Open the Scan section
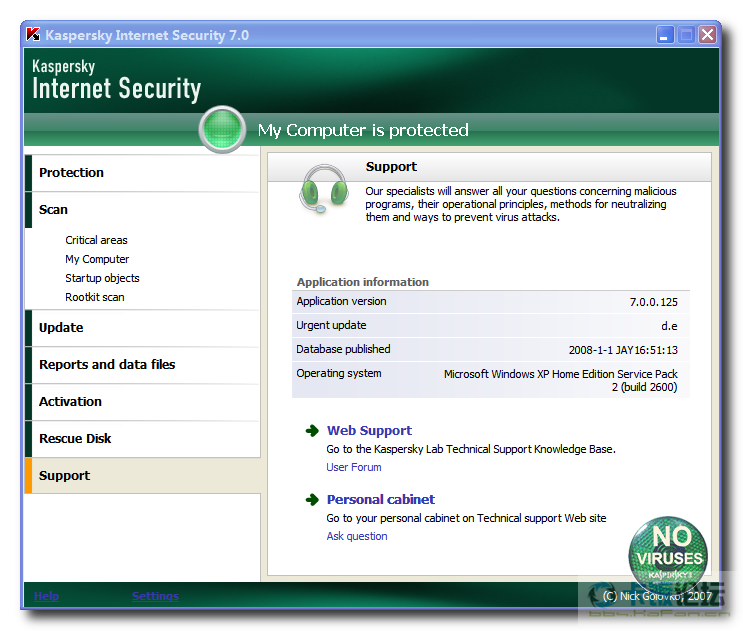The width and height of the screenshot is (743, 631). [142, 210]
